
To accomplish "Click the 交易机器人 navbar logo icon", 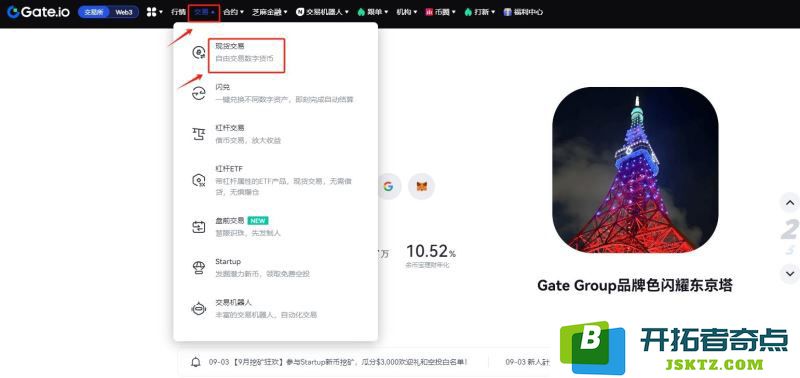I will pyautogui.click(x=300, y=12).
